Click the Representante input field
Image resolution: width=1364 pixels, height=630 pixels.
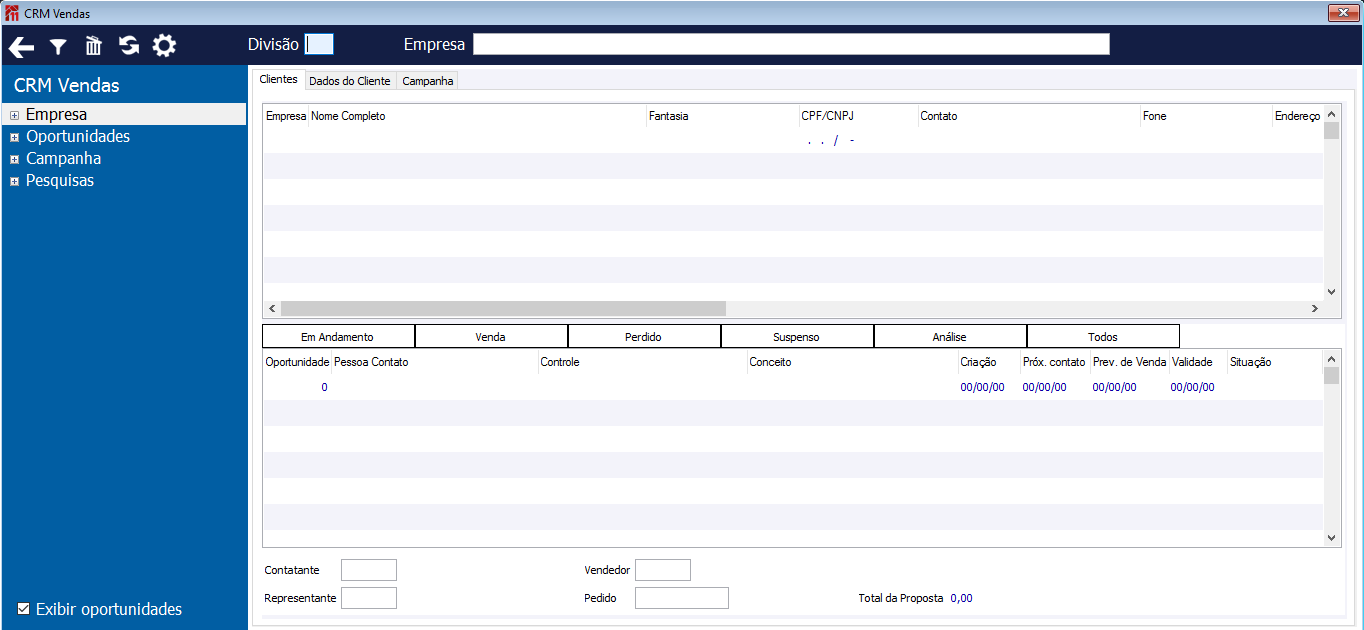pyautogui.click(x=369, y=598)
